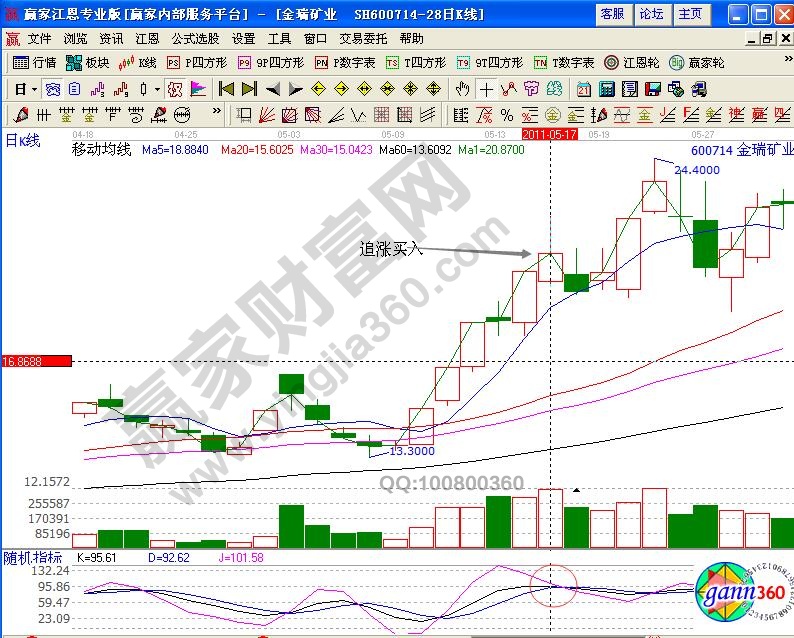Viewport: 794px width, 638px height.
Task: Toggle the P四方形 square chart
Action: (194, 62)
